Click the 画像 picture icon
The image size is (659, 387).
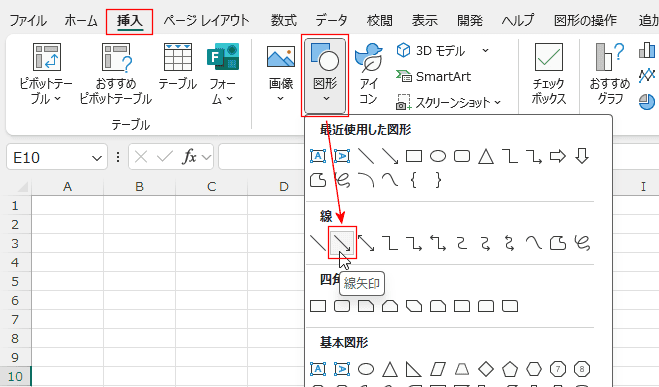[x=281, y=73]
